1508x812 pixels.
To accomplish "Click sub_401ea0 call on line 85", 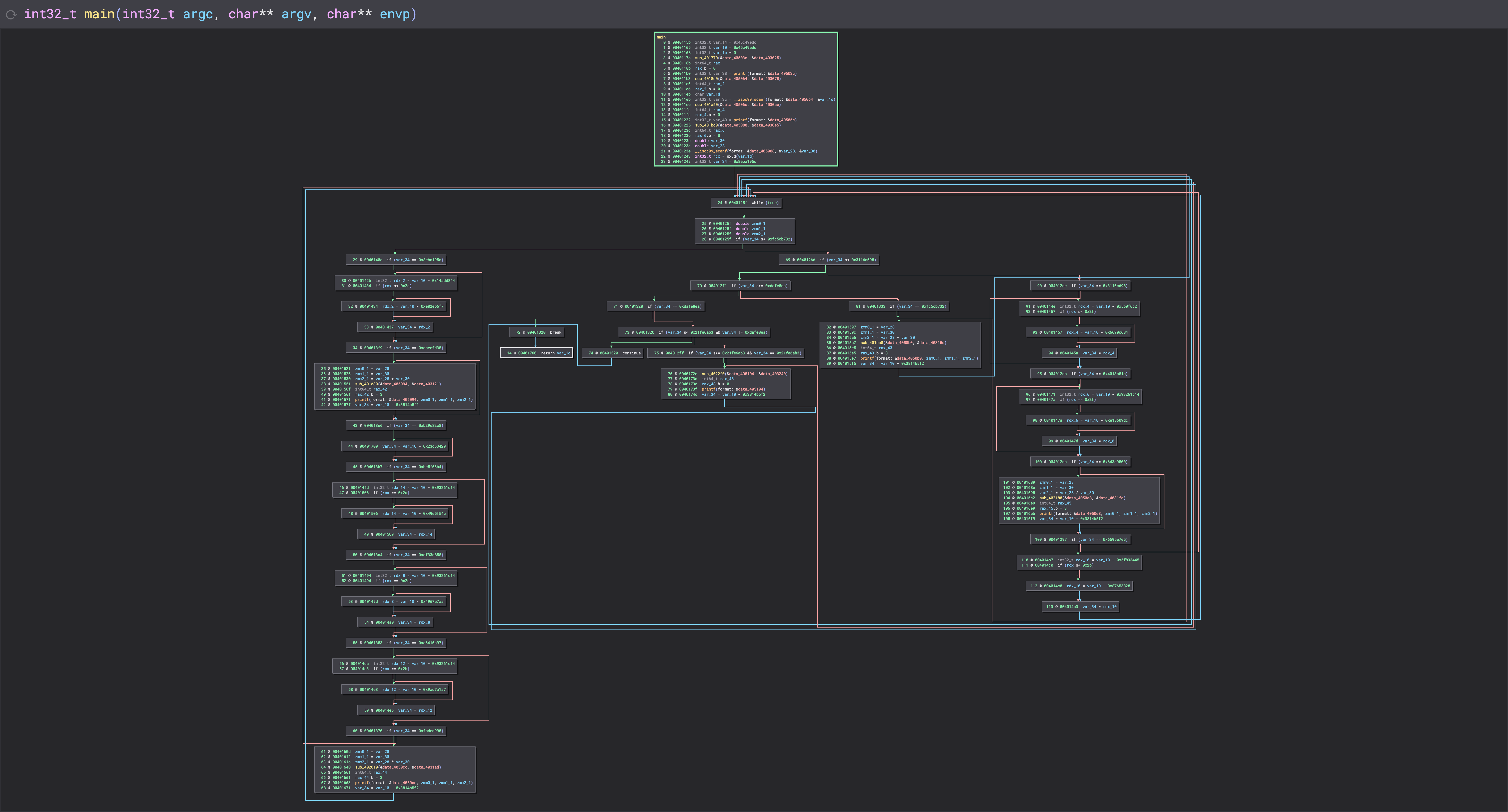I will [x=872, y=343].
